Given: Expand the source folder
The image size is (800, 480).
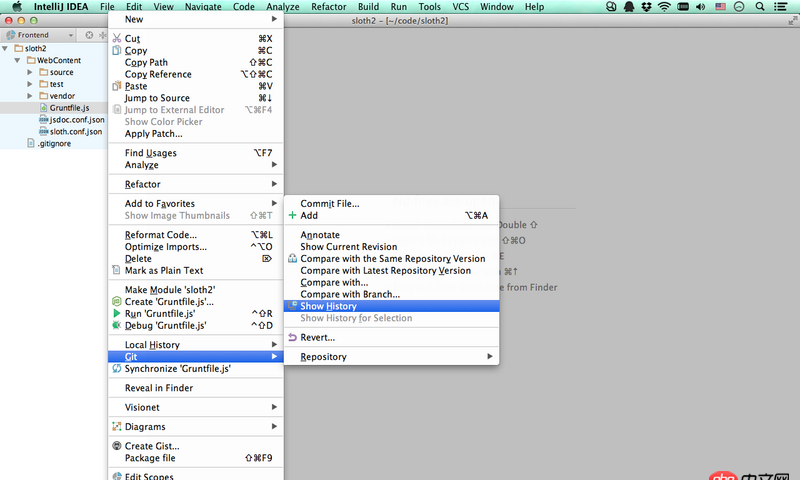Looking at the screenshot, I should (x=30, y=72).
